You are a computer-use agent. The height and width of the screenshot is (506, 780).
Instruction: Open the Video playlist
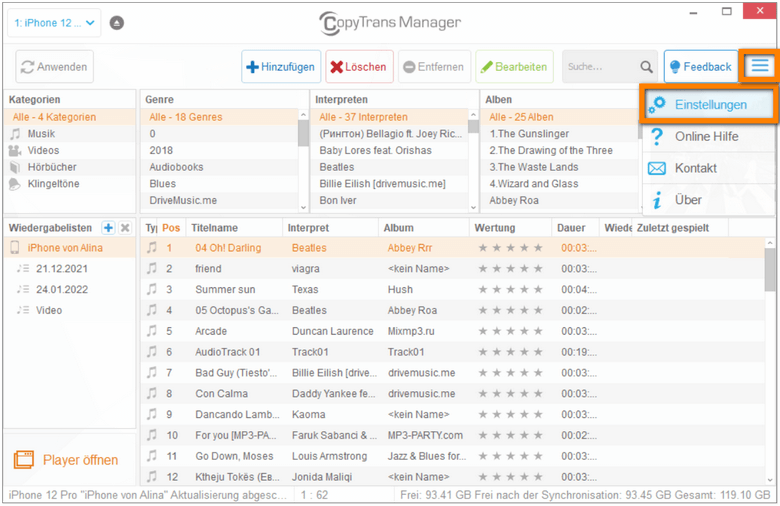pos(70,310)
